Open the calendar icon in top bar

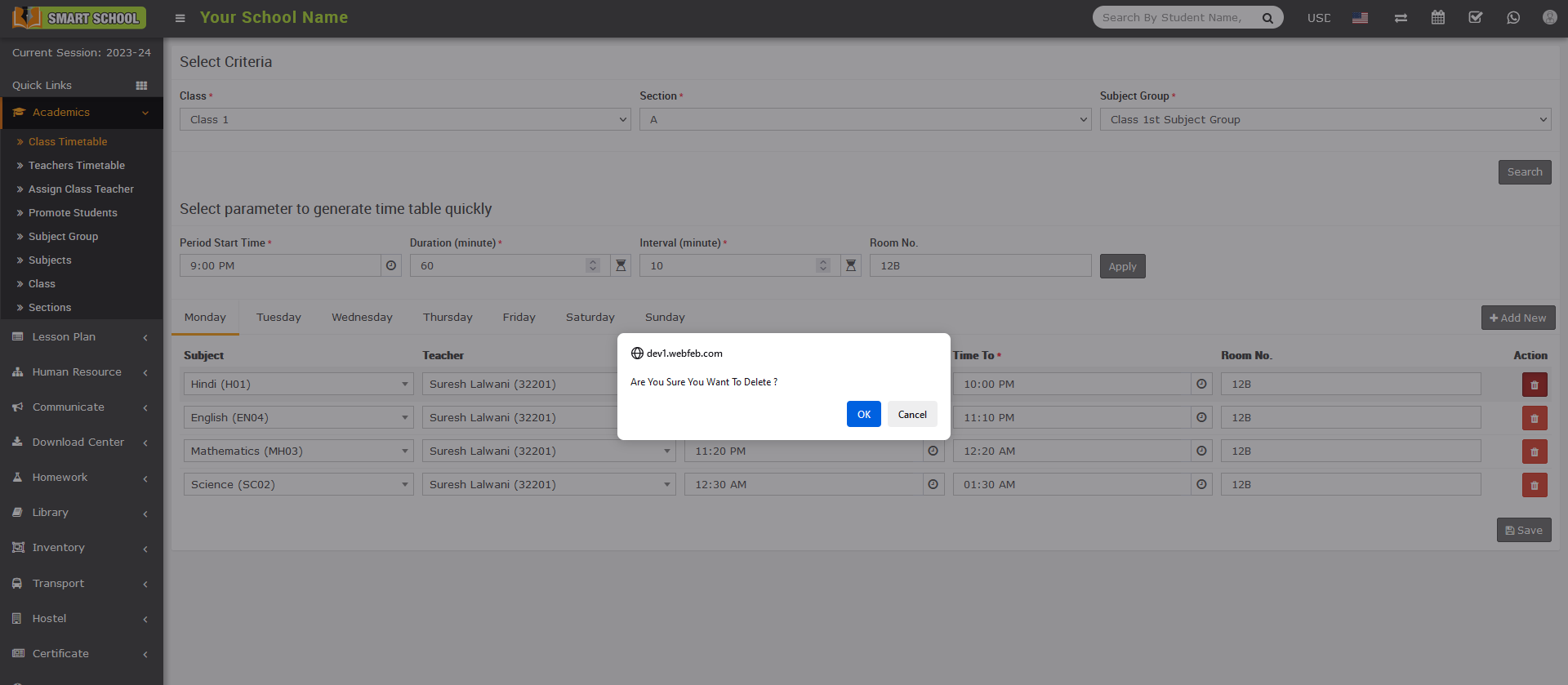coord(1437,18)
